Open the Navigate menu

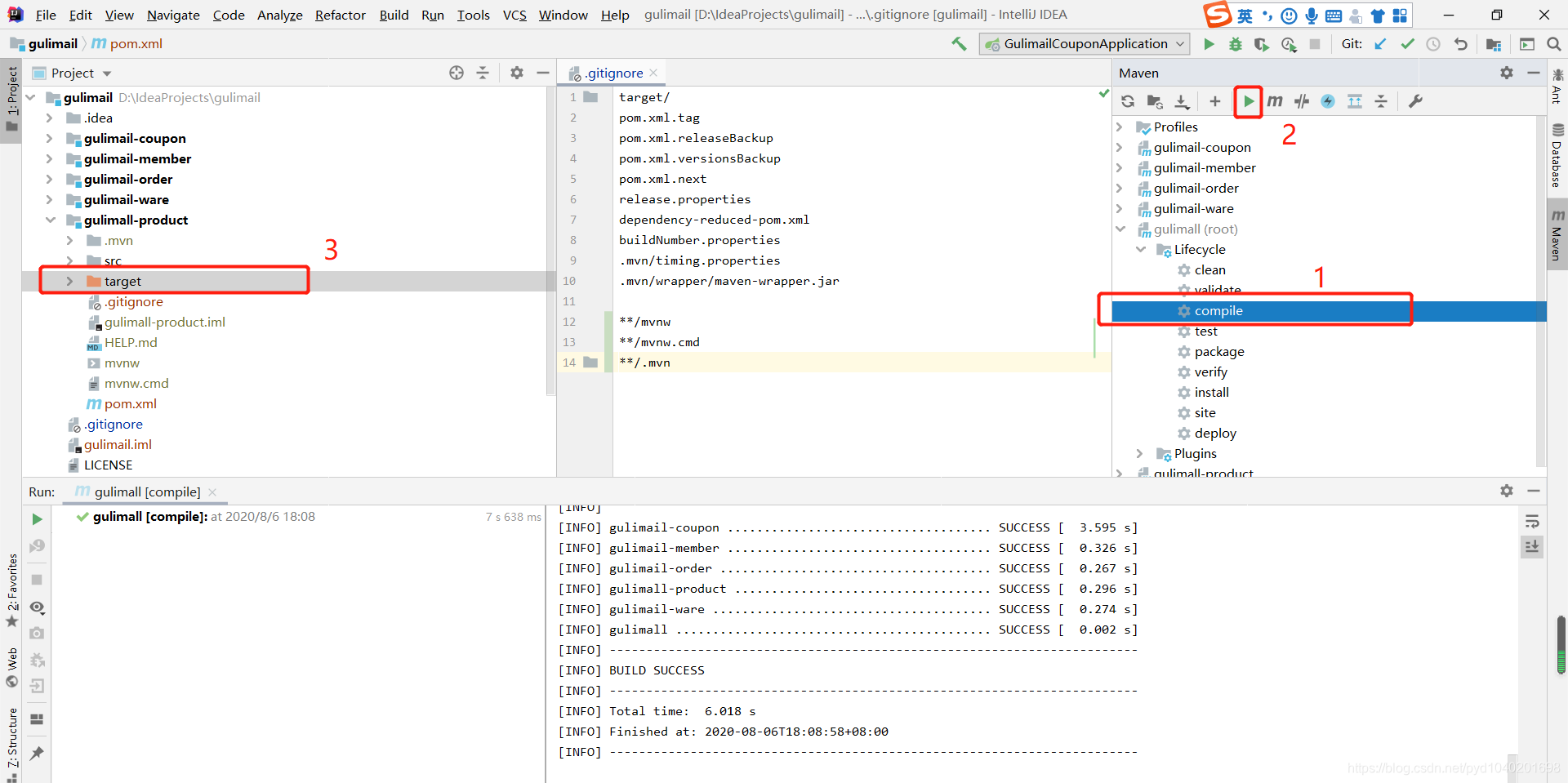coord(173,15)
